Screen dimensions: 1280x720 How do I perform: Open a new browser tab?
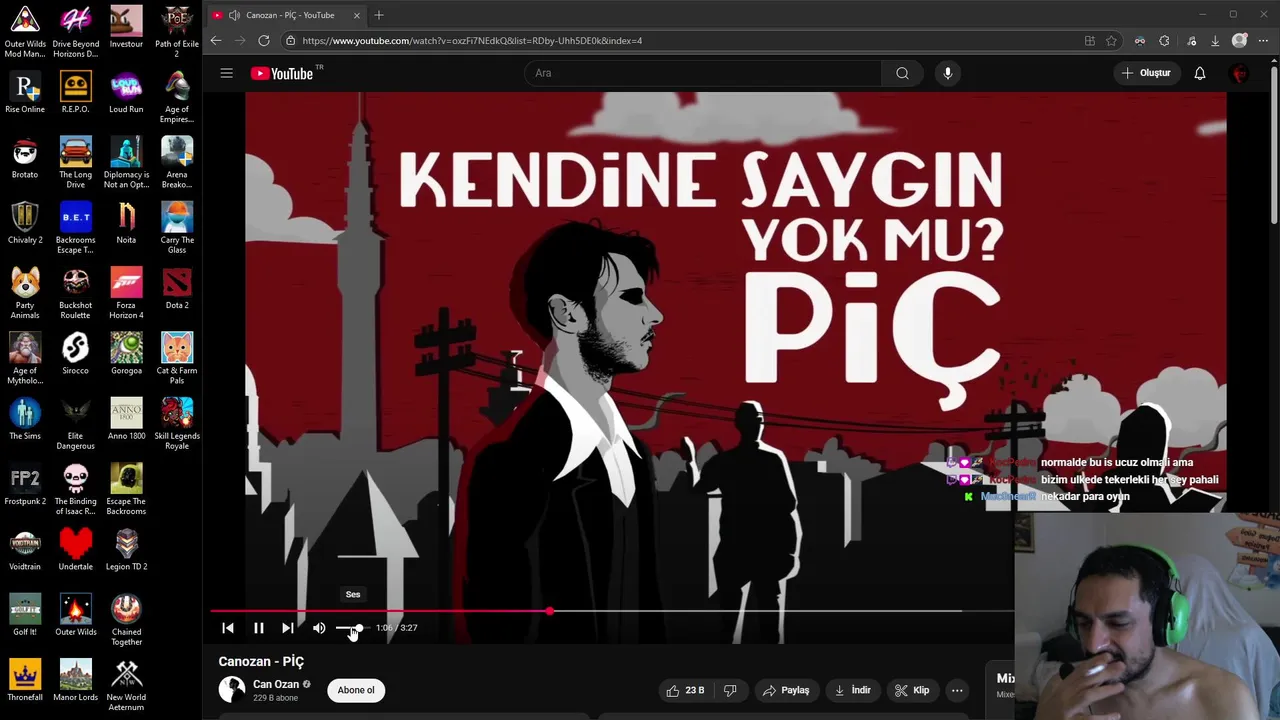(379, 15)
